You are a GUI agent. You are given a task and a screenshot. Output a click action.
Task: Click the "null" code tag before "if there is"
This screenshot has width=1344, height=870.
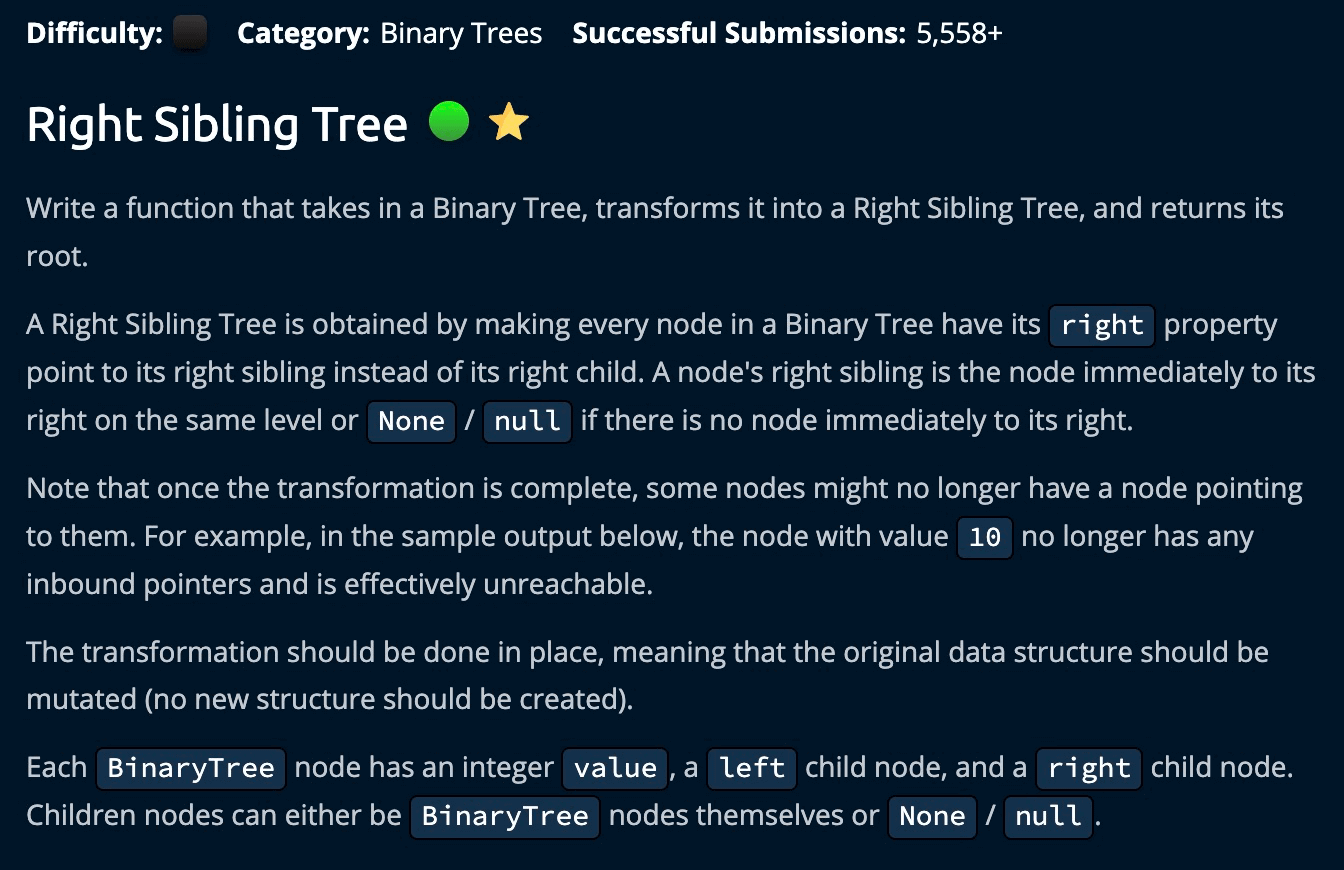tap(528, 421)
